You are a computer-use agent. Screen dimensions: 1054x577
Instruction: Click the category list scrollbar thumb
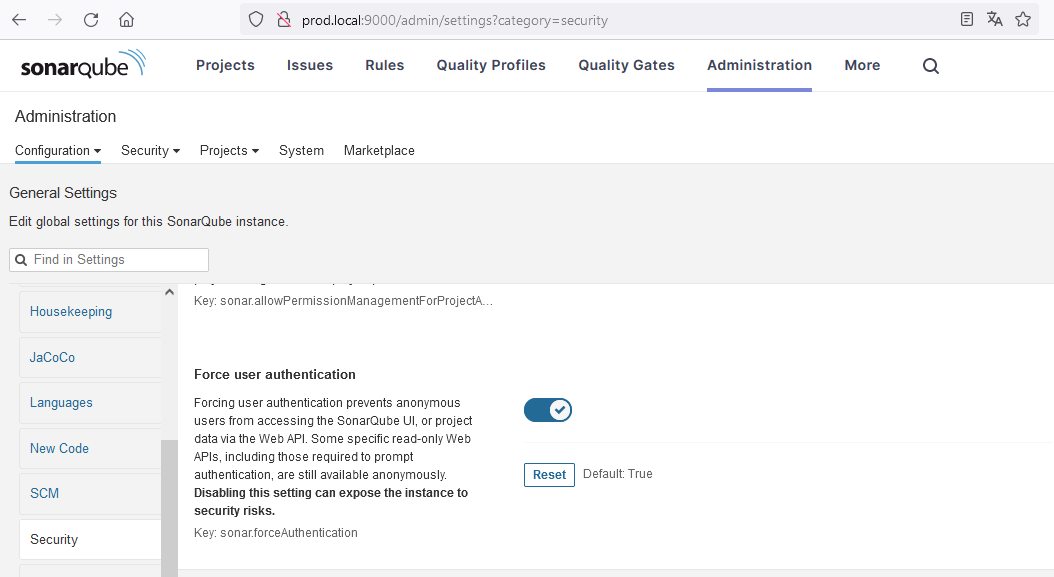(169, 508)
